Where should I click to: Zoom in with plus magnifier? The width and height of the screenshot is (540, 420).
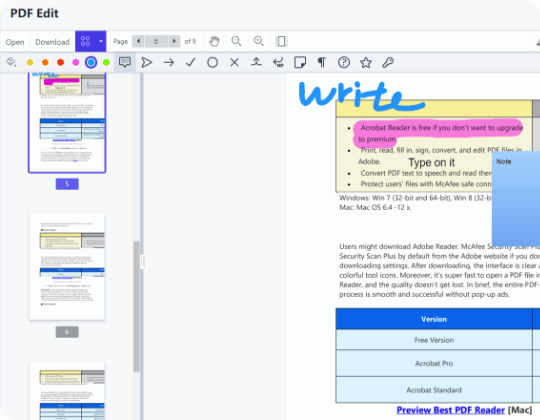pos(259,41)
